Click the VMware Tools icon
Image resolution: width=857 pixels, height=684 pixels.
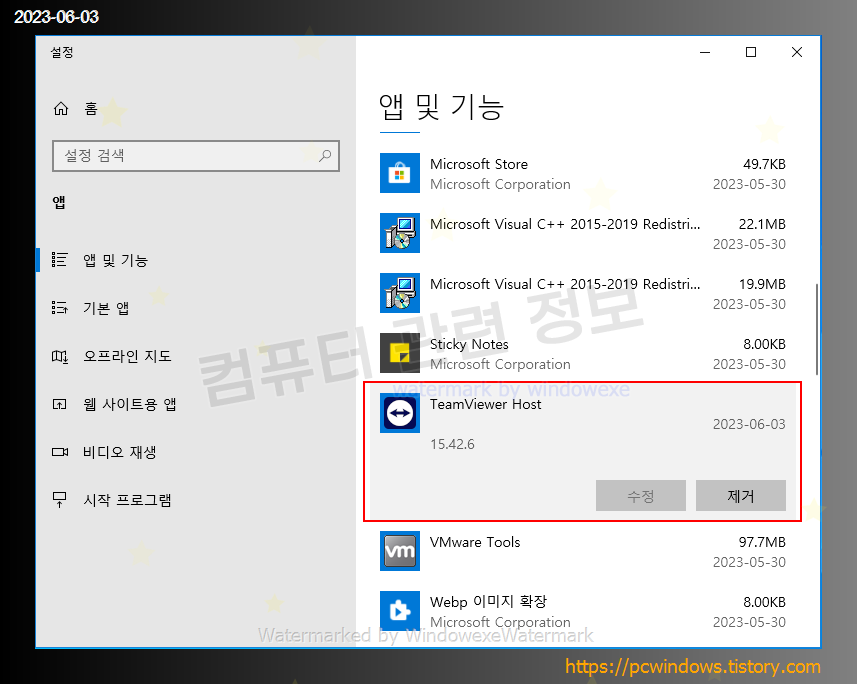click(400, 551)
